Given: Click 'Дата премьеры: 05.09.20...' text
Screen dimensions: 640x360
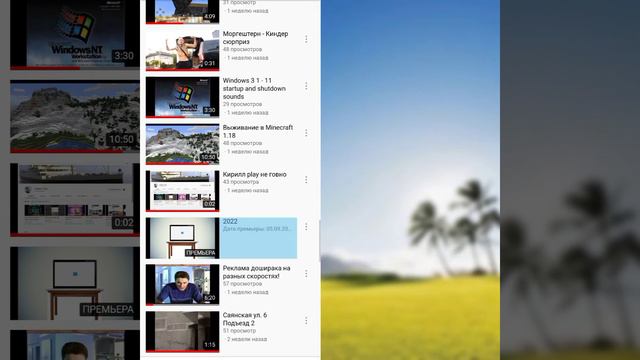Looking at the screenshot, I should click(257, 229).
